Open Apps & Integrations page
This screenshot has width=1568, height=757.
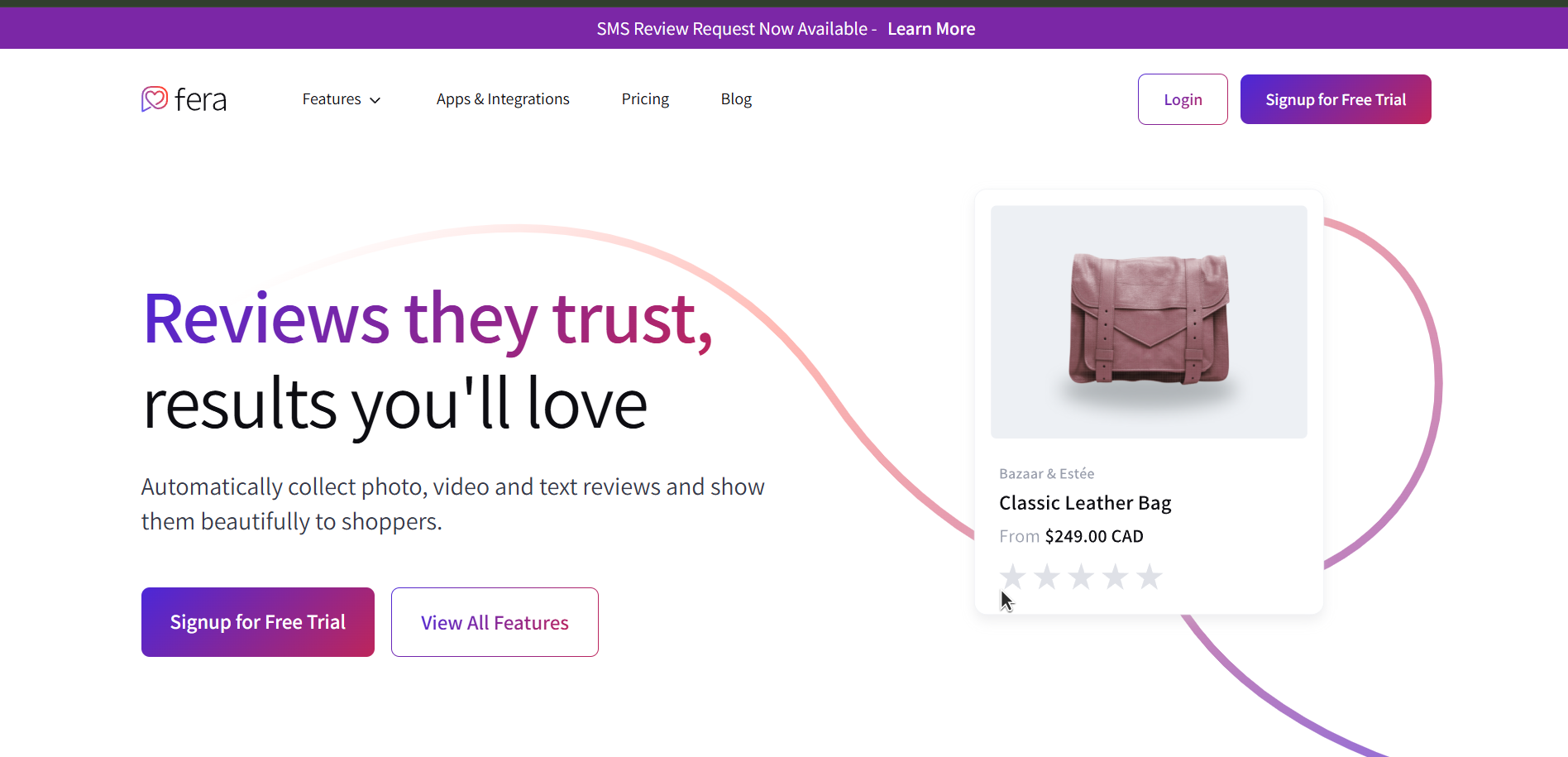click(503, 99)
